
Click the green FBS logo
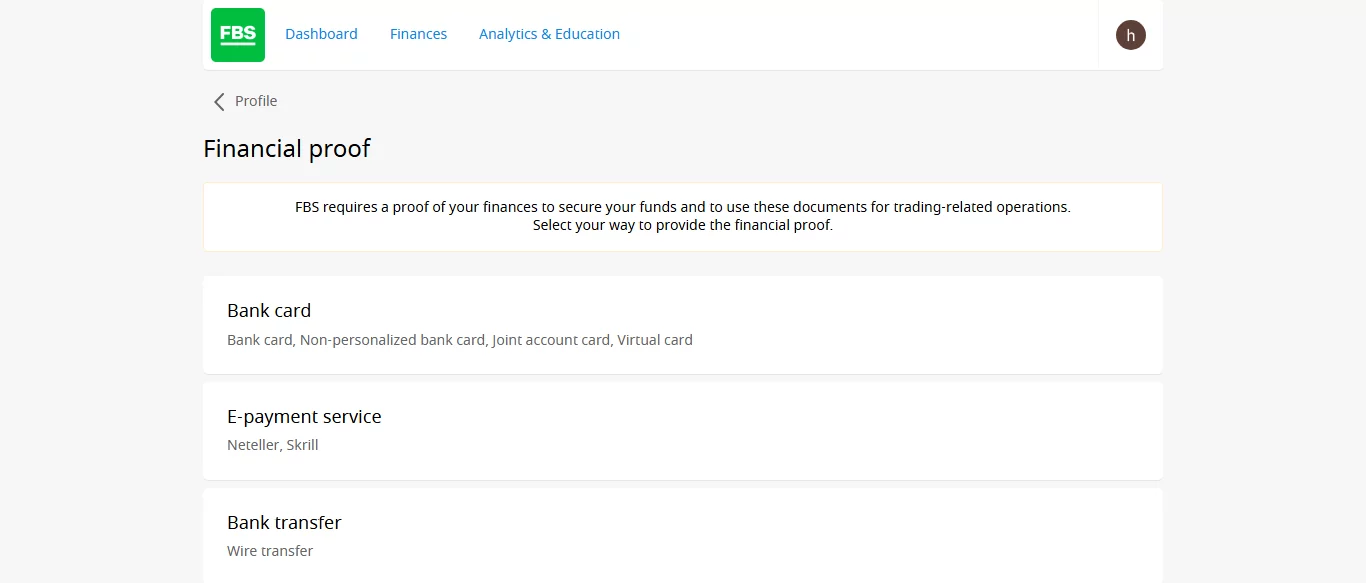pos(238,35)
